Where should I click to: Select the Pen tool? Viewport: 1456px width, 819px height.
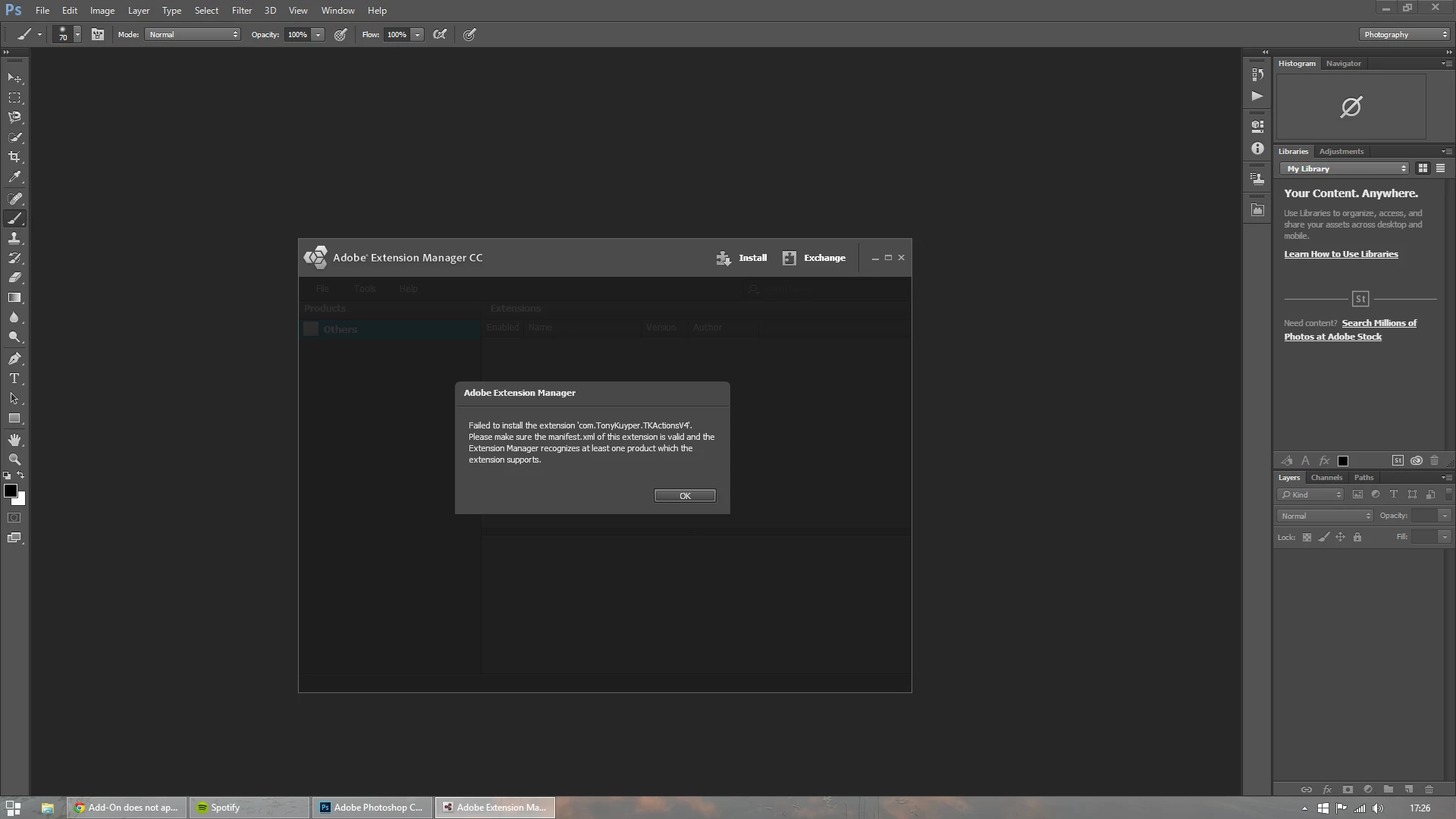pos(14,359)
